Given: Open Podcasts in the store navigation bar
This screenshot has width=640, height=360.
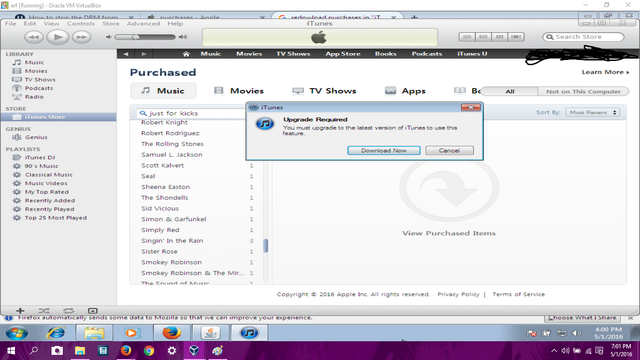Looking at the screenshot, I should [427, 54].
